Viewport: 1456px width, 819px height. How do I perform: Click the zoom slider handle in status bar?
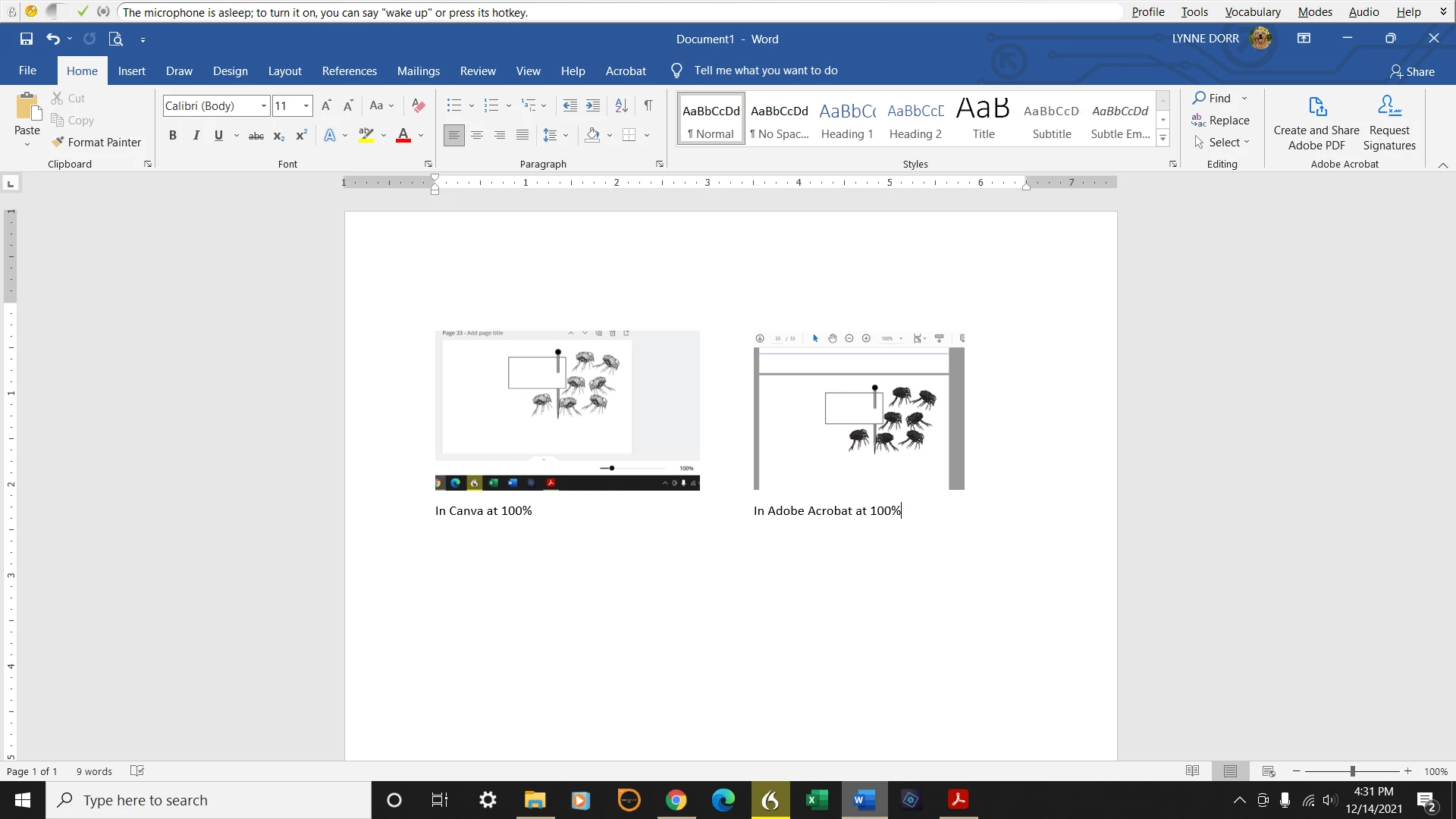[x=1352, y=771]
